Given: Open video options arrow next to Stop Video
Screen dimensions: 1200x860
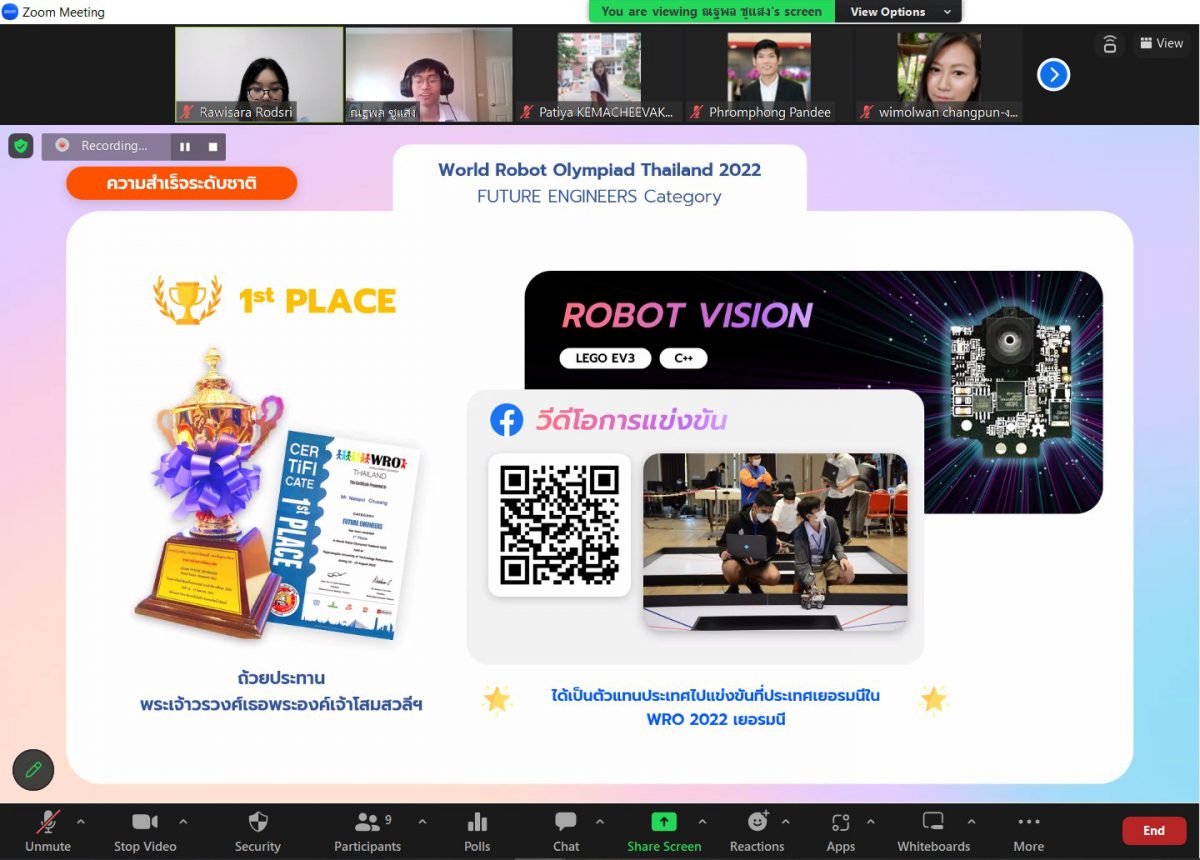Looking at the screenshot, I should point(183,822).
